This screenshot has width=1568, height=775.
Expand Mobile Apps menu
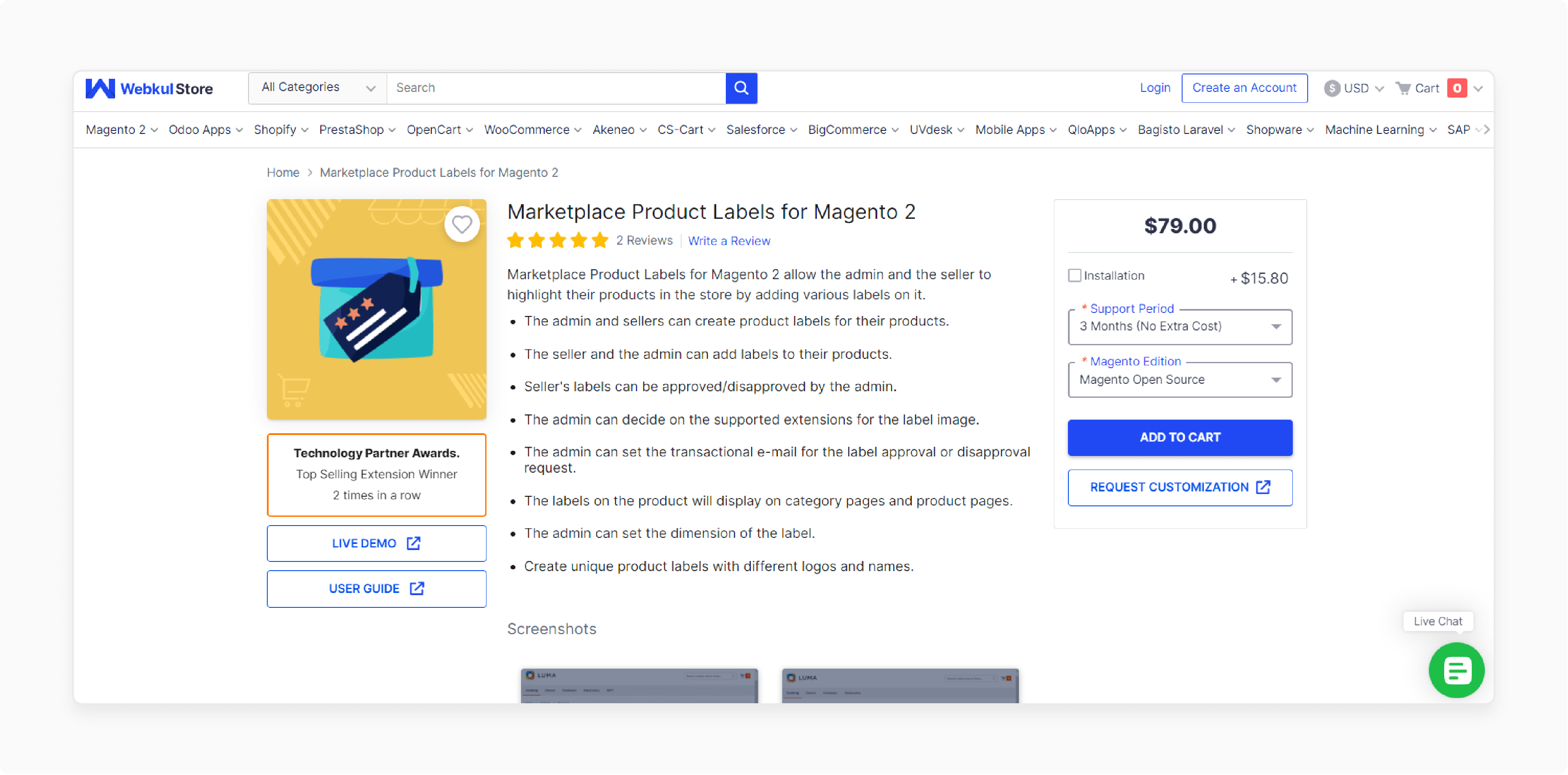coord(1015,130)
